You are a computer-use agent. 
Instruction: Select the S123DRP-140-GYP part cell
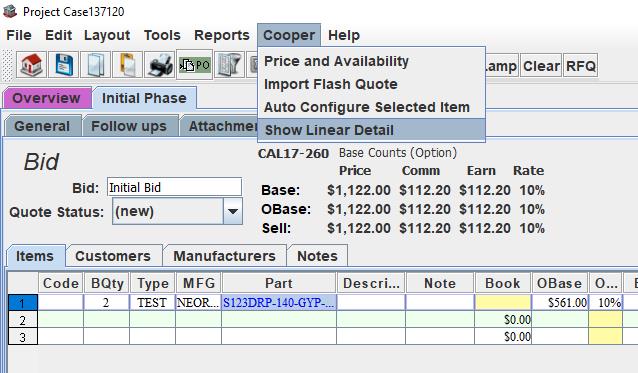279,303
